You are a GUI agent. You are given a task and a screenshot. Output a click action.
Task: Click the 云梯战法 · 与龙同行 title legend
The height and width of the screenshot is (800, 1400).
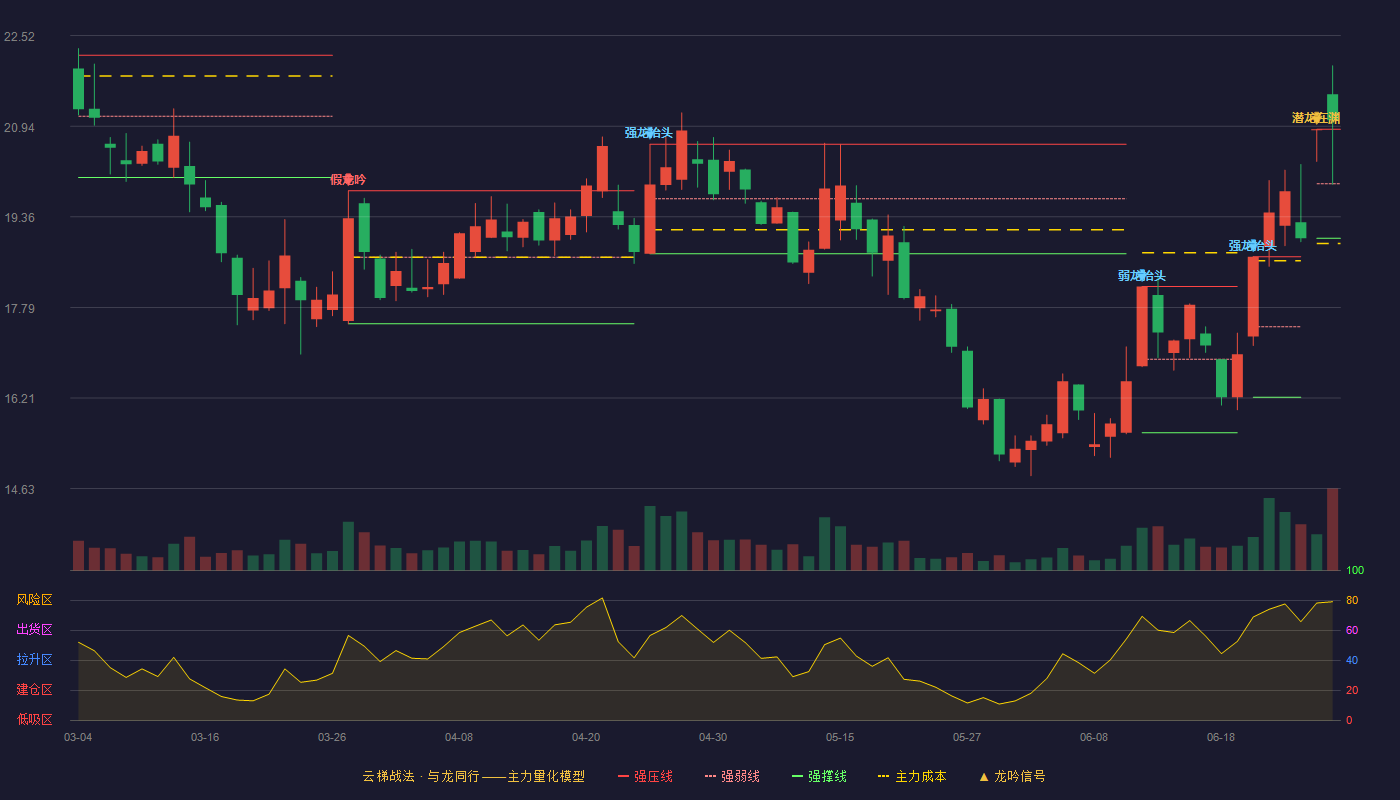coord(474,776)
